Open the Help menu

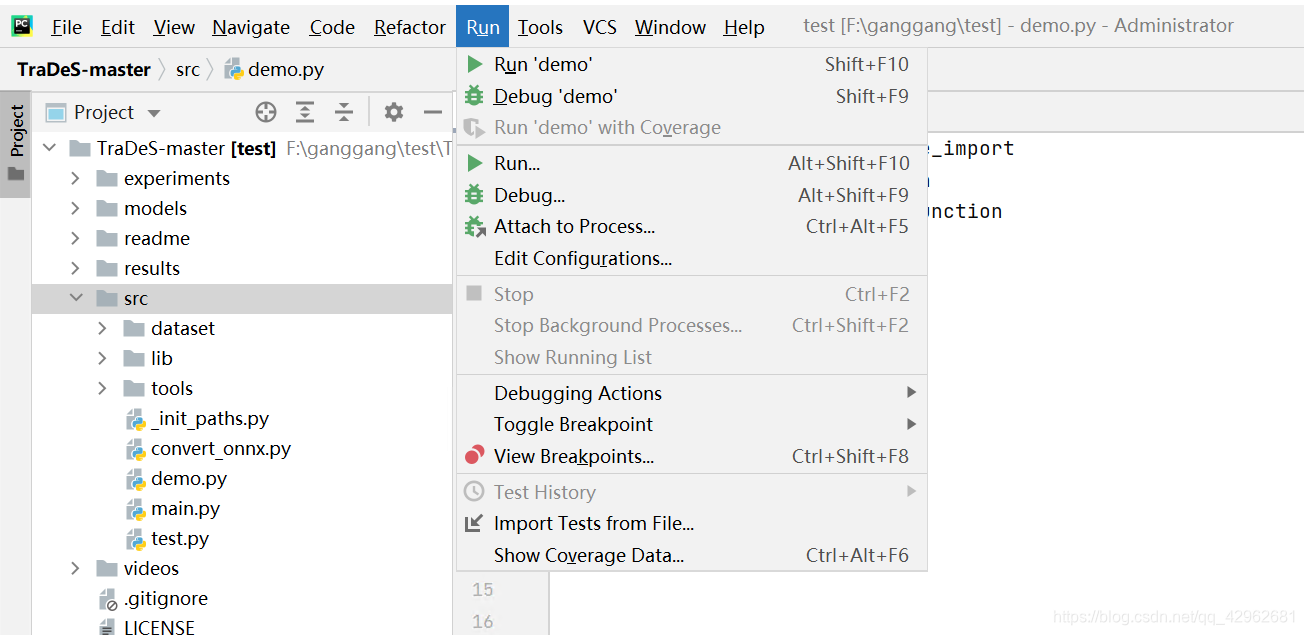[744, 27]
